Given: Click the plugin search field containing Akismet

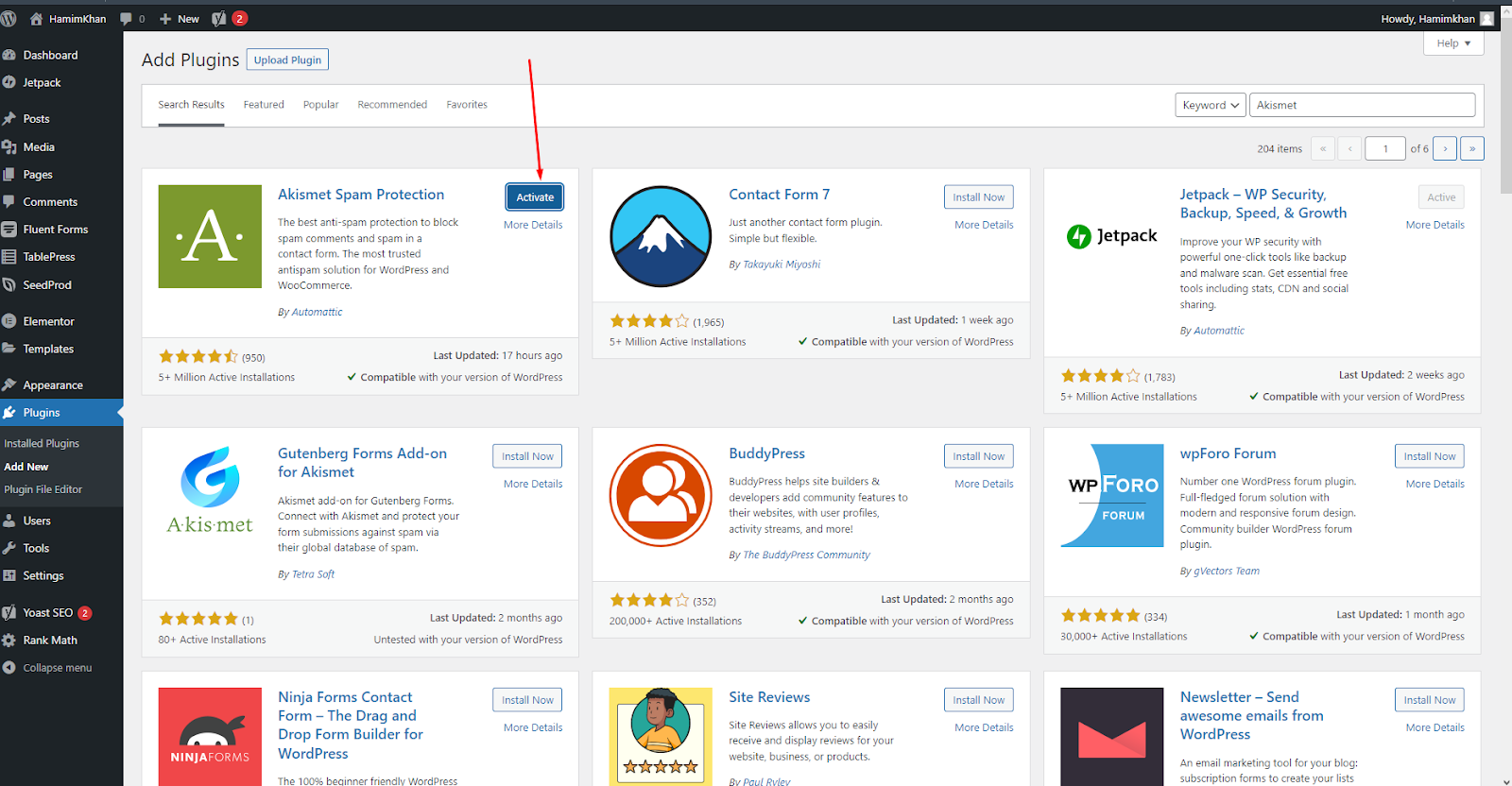Looking at the screenshot, I should tap(1363, 105).
